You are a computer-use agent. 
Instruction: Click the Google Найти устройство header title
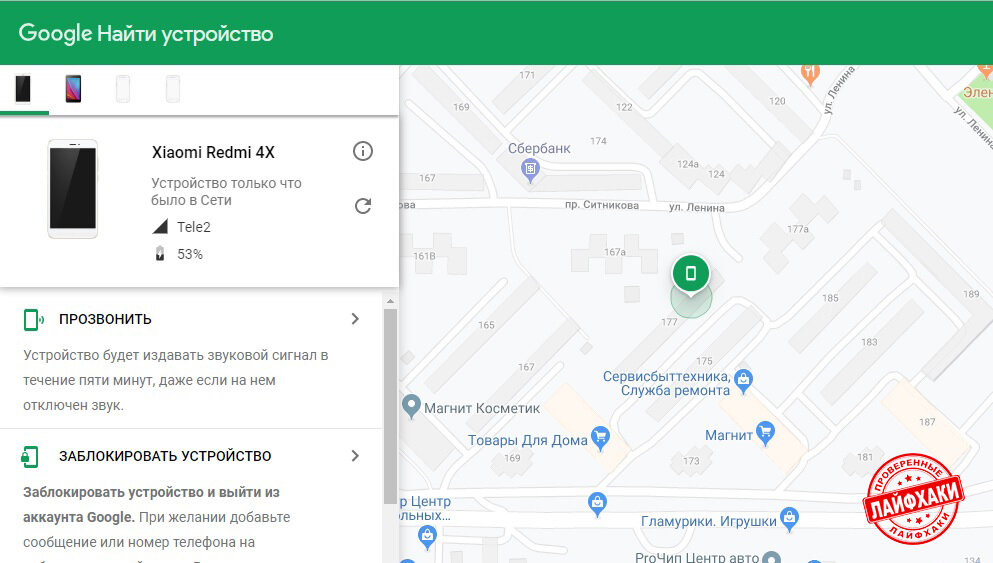(x=146, y=33)
